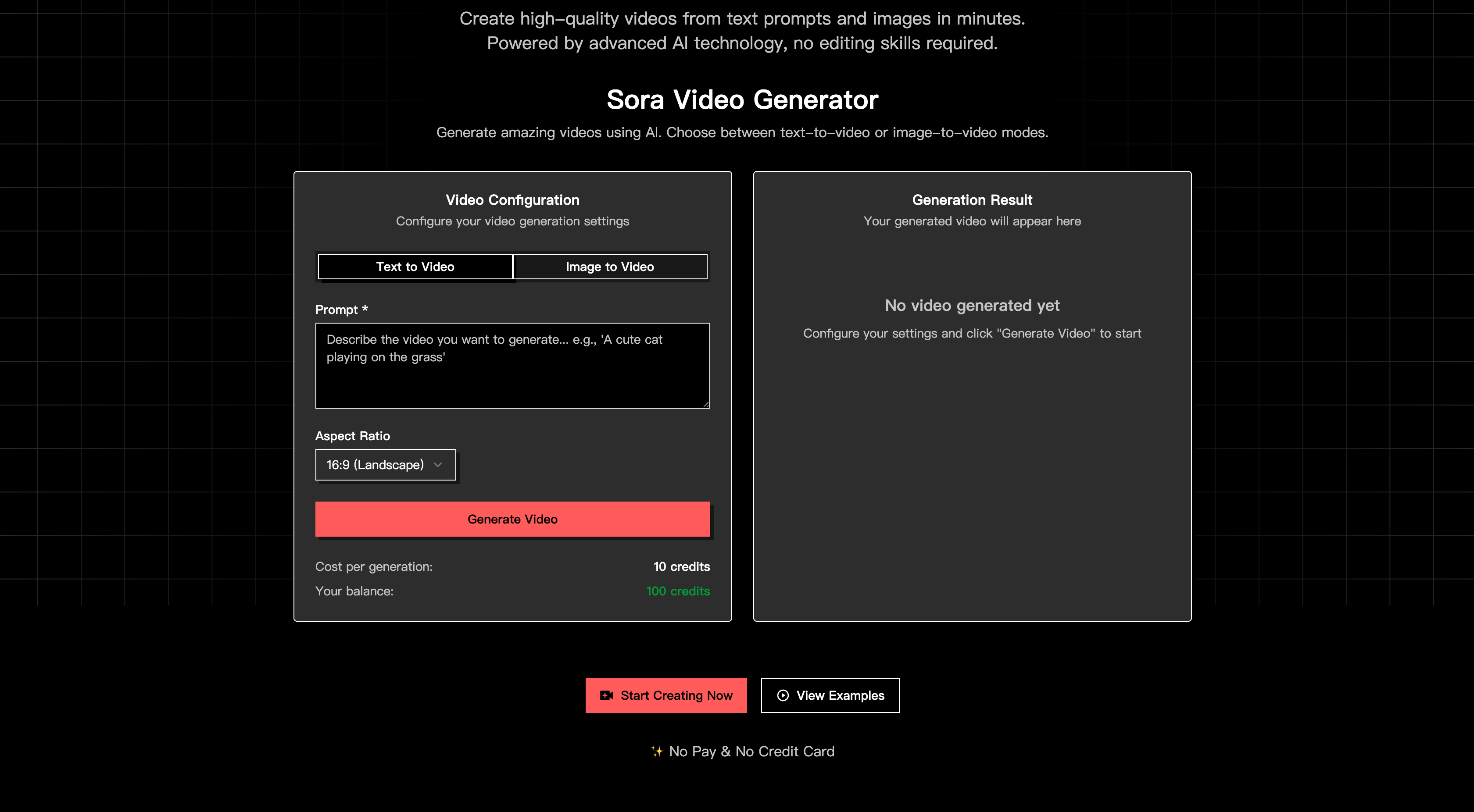This screenshot has height=812, width=1474.
Task: Expand the Aspect Ratio chevron arrow
Action: 438,465
